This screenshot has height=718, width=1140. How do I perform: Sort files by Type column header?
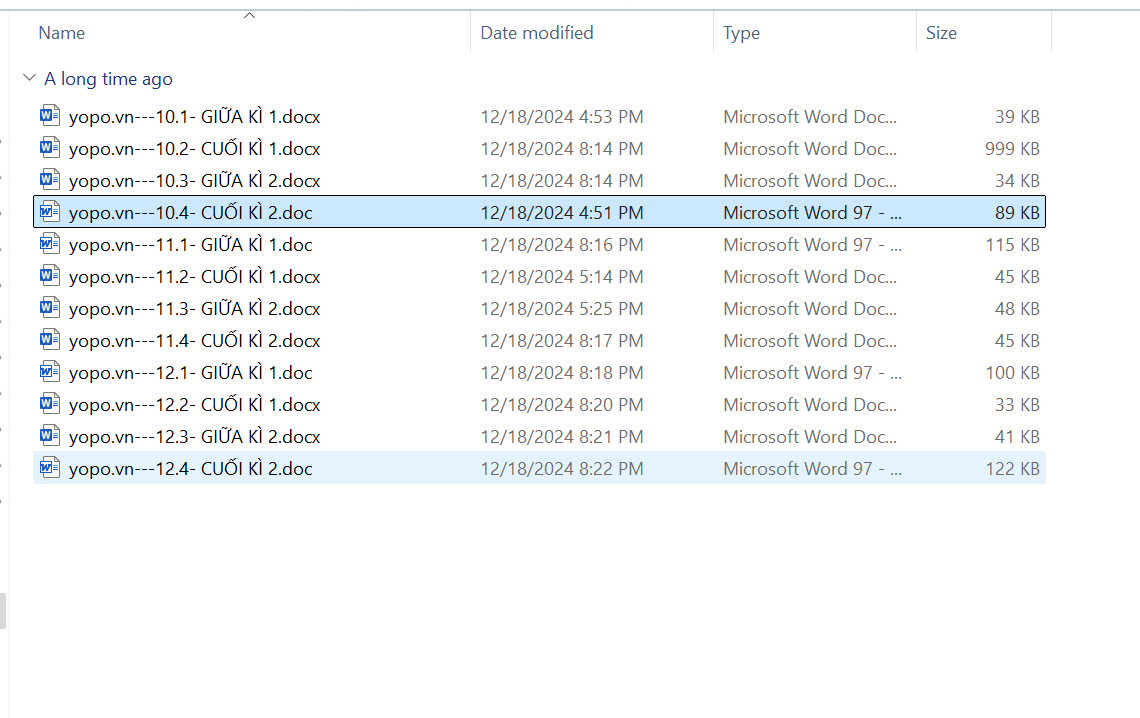(741, 33)
